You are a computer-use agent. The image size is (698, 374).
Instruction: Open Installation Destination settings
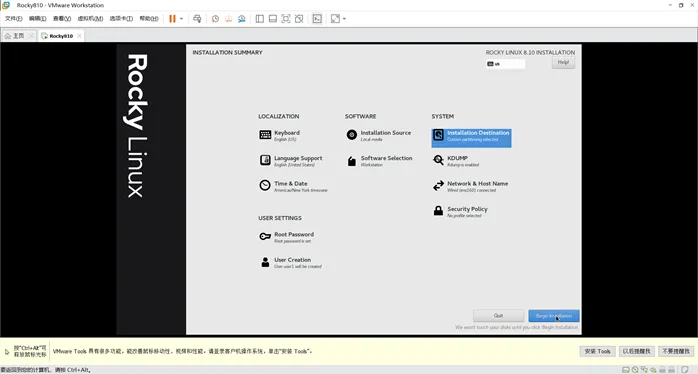click(x=471, y=138)
